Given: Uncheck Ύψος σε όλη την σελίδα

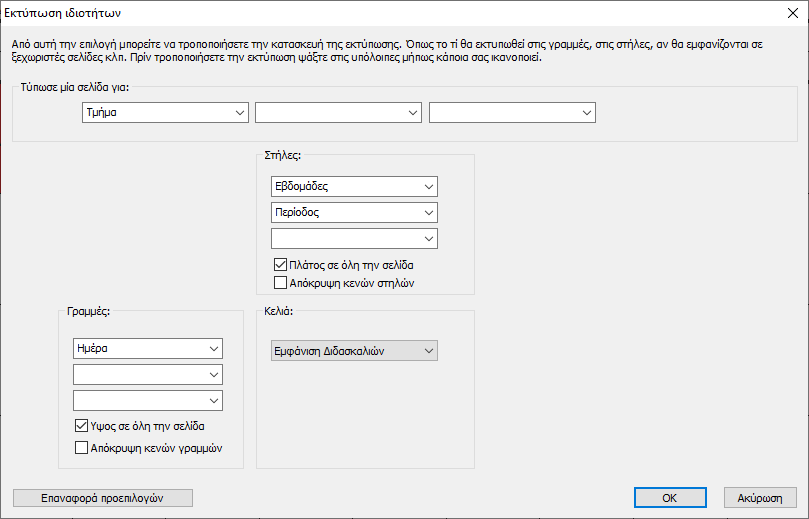Looking at the screenshot, I should pos(82,427).
